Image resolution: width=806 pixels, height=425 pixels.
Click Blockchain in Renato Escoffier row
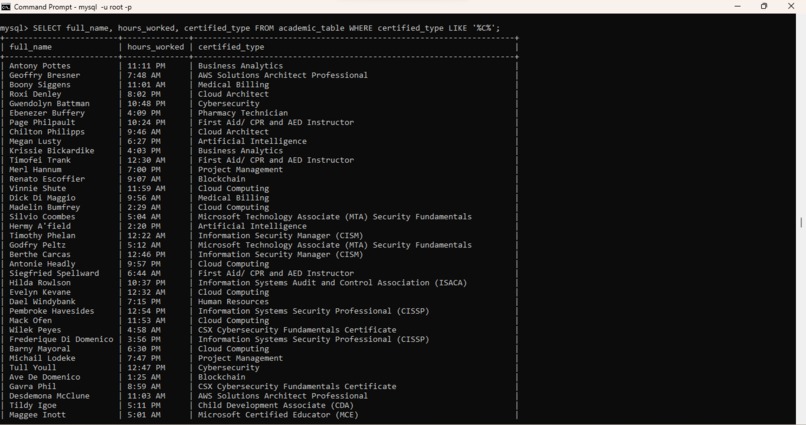[x=222, y=179]
